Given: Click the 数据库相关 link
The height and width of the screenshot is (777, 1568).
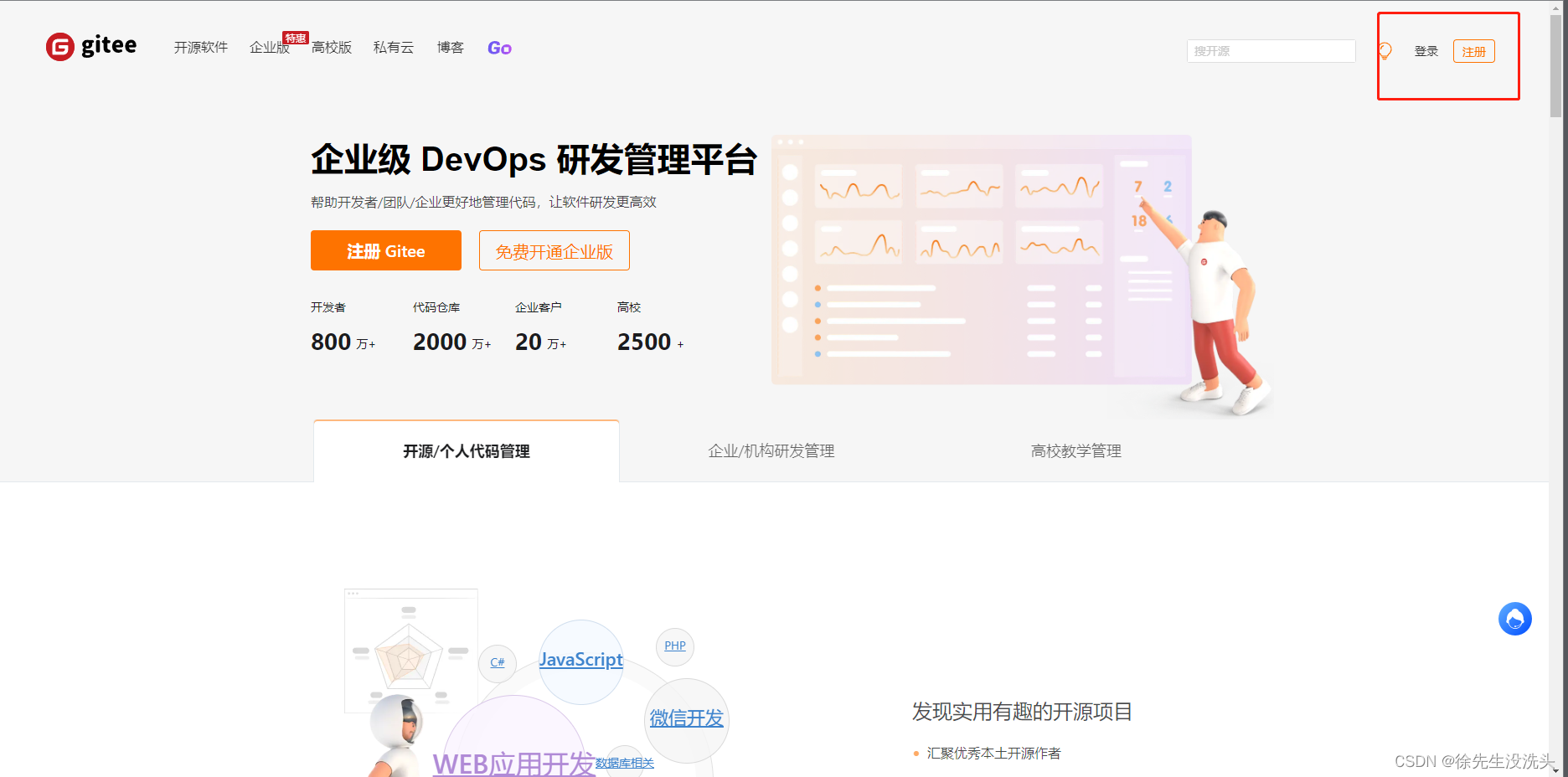Looking at the screenshot, I should click(x=625, y=763).
